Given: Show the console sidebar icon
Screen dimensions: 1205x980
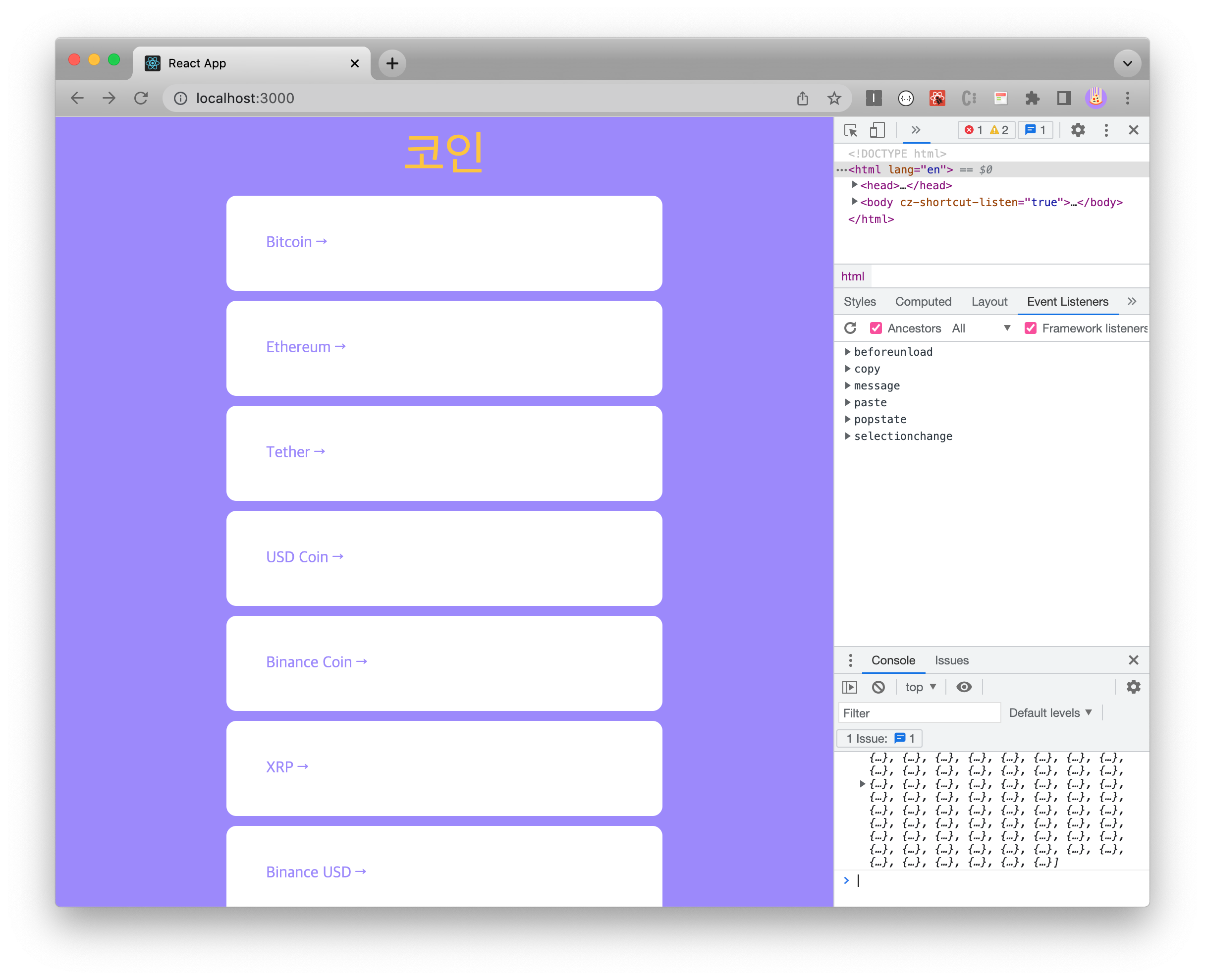Looking at the screenshot, I should tap(849, 687).
